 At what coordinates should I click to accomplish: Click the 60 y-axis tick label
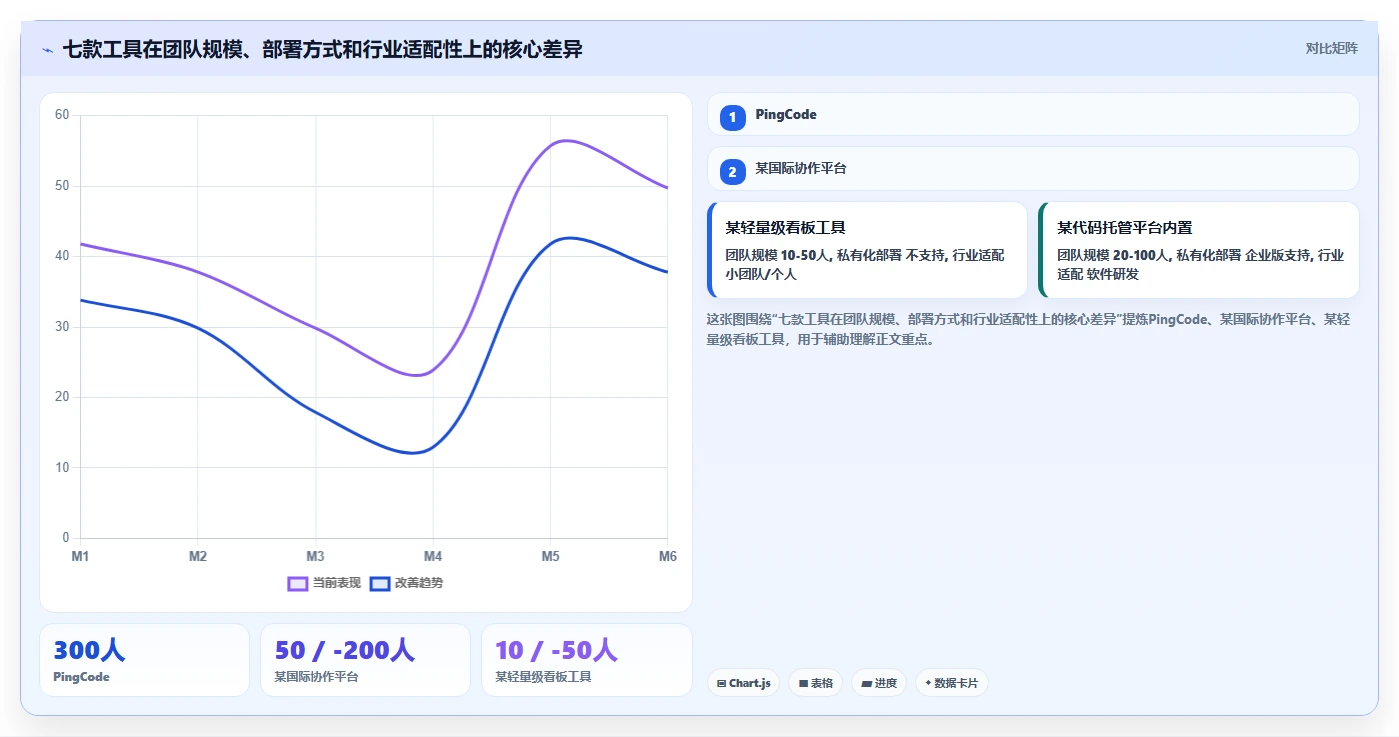62,115
